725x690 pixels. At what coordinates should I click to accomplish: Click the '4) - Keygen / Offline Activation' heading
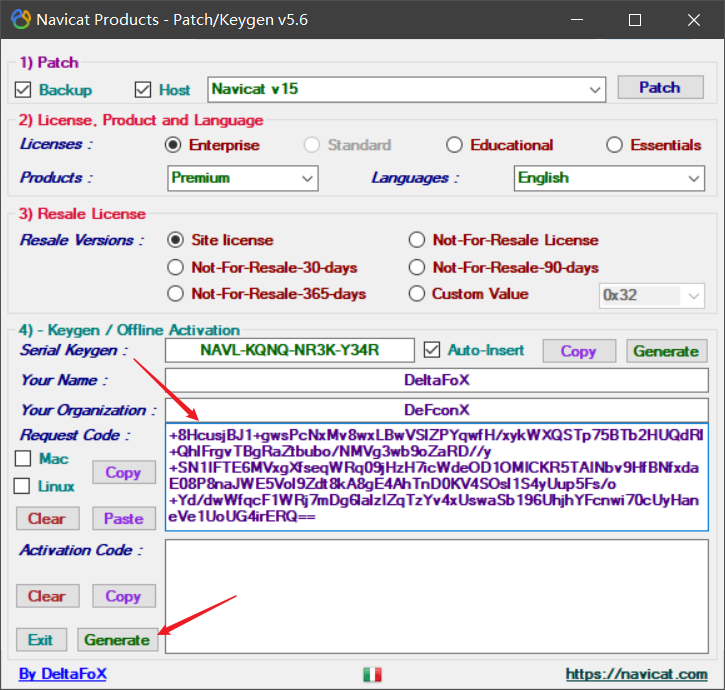click(x=129, y=330)
